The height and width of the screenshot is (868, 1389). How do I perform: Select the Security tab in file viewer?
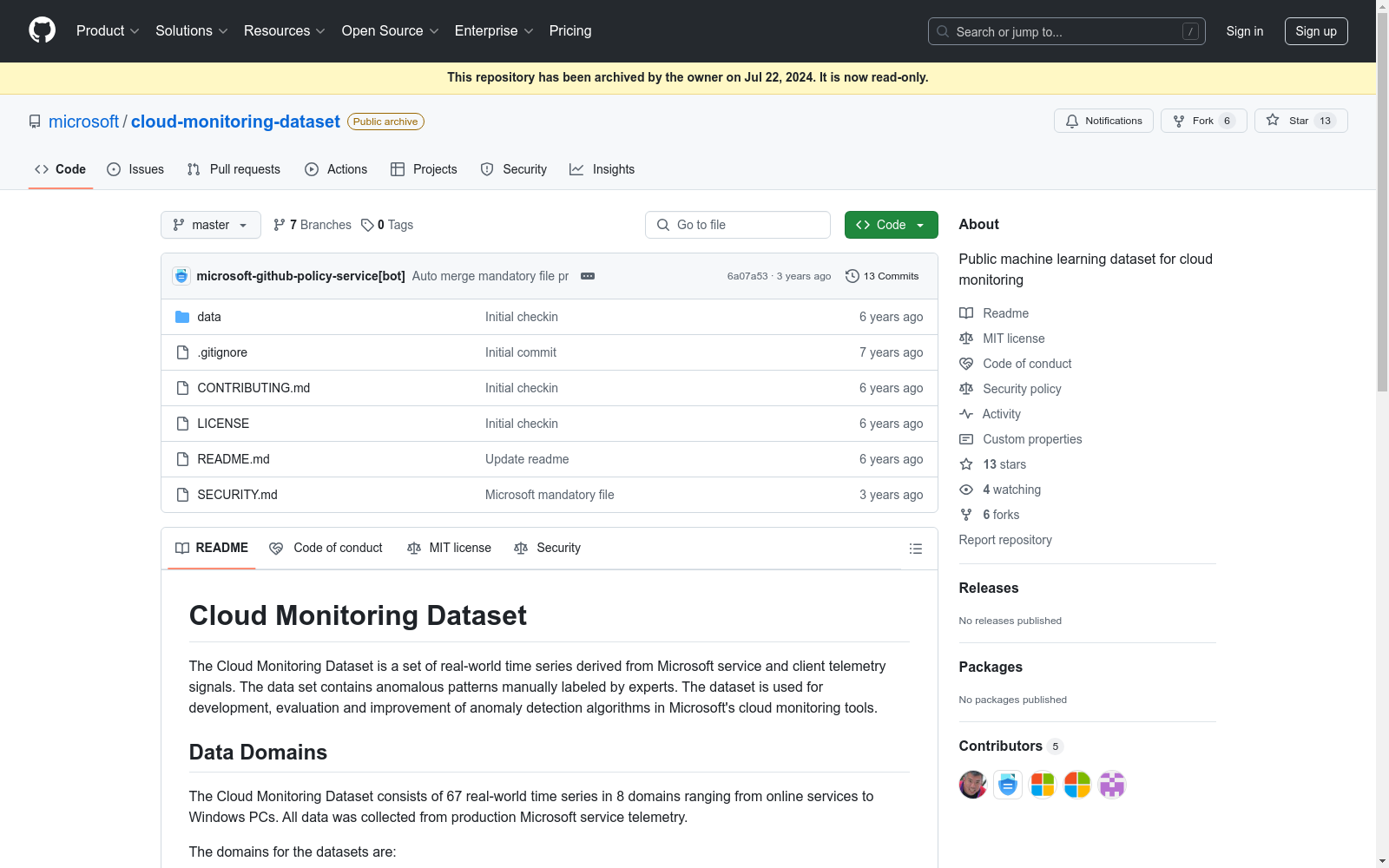(x=547, y=548)
